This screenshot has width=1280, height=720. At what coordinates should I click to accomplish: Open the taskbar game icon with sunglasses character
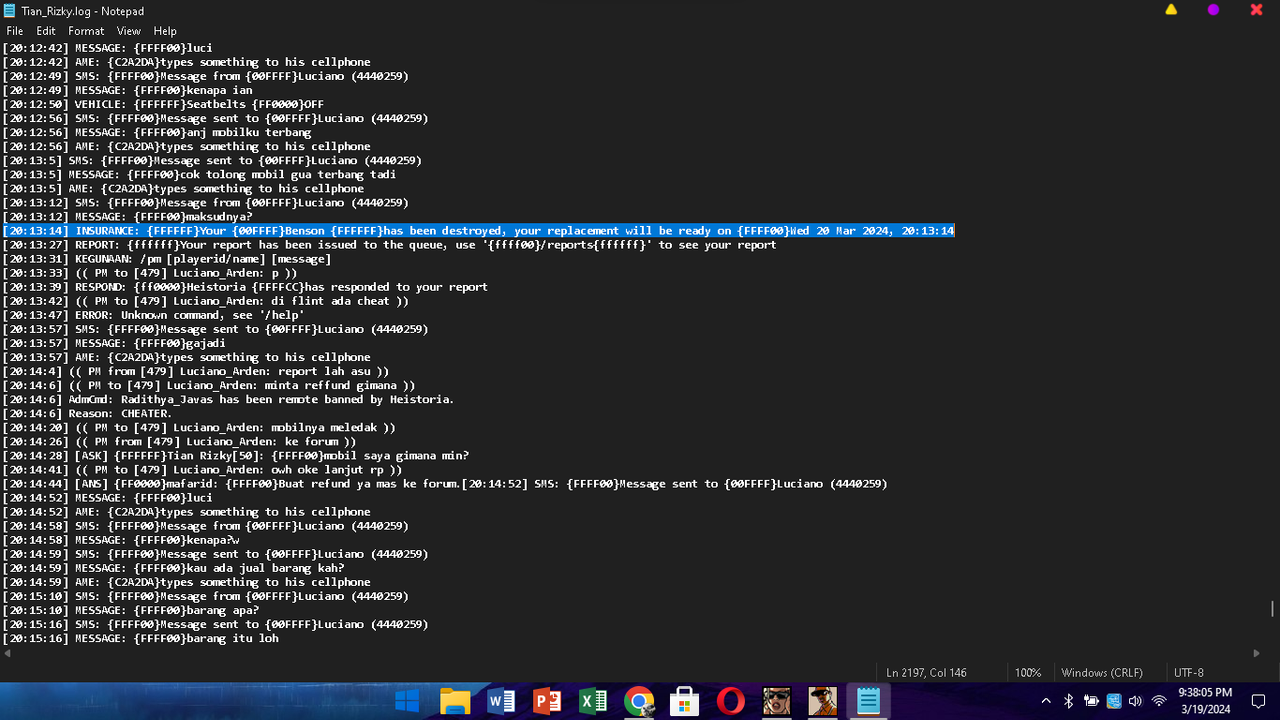[777, 701]
